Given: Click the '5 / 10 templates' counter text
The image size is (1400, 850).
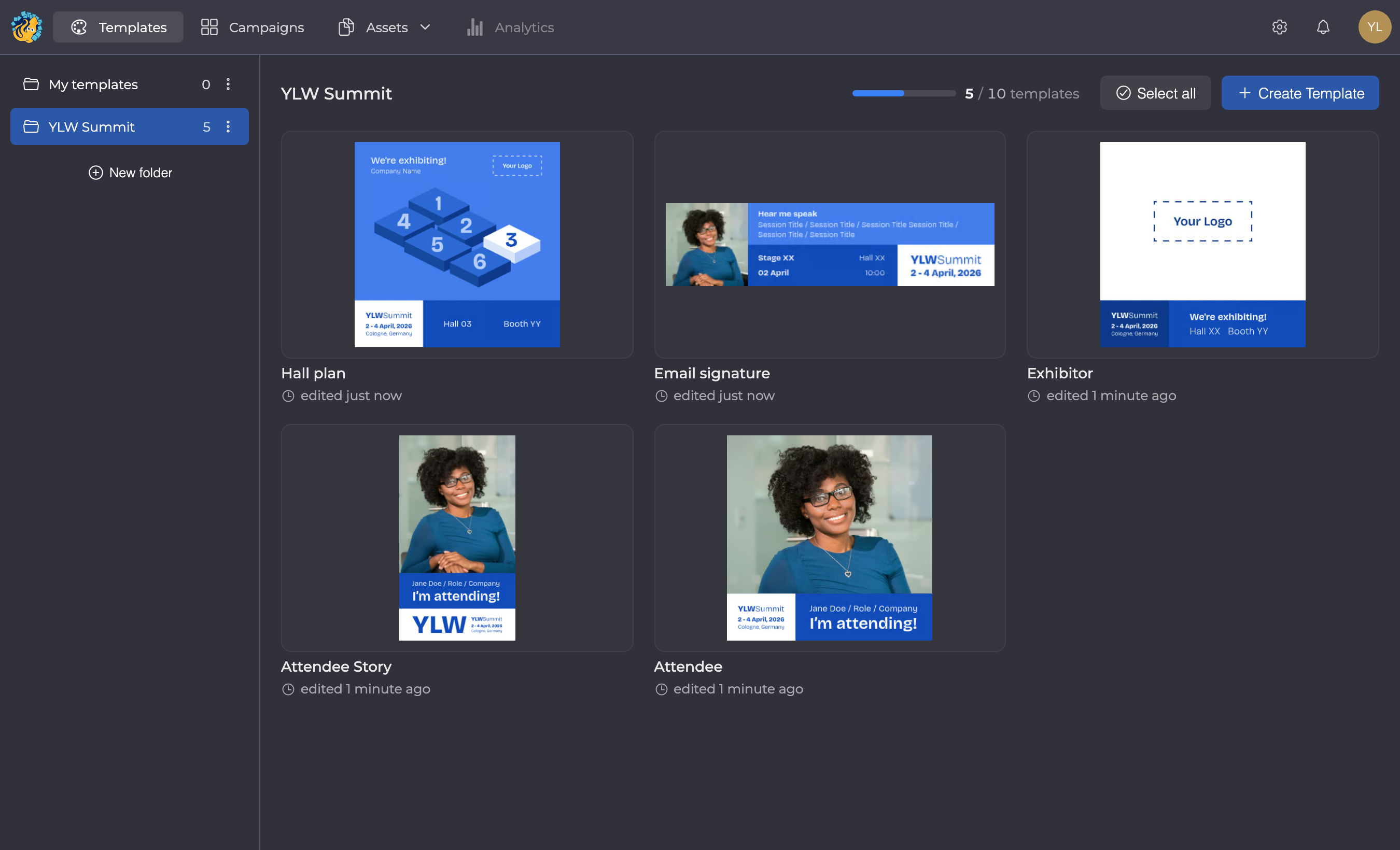Looking at the screenshot, I should 1021,94.
